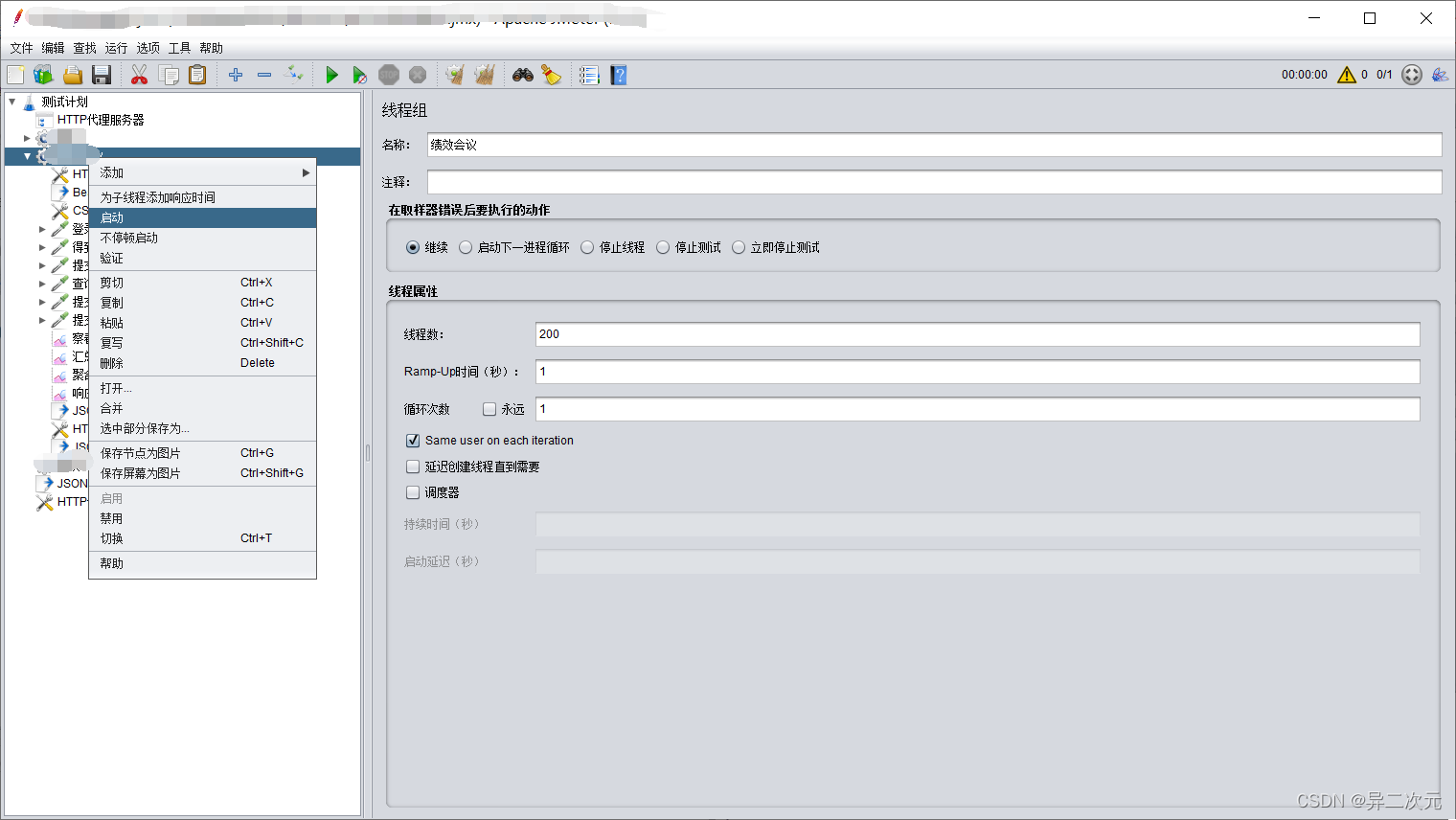Open the 文件 menu
Viewport: 1456px width, 820px height.
(x=21, y=48)
